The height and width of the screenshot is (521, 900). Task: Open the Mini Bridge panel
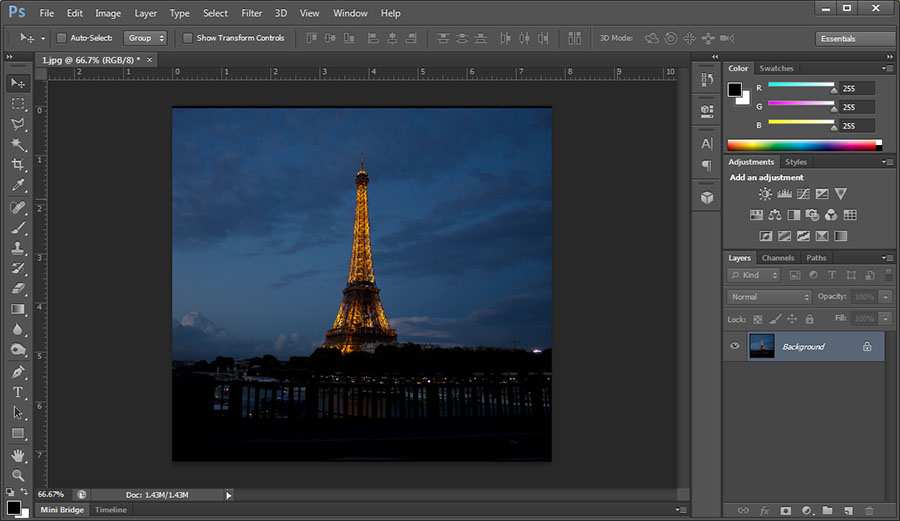pyautogui.click(x=62, y=510)
